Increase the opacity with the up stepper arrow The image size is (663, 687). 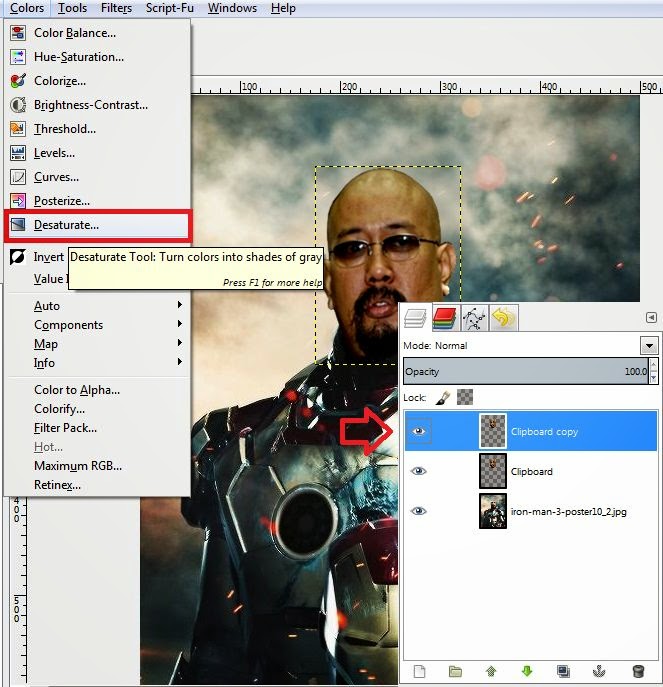[654, 365]
